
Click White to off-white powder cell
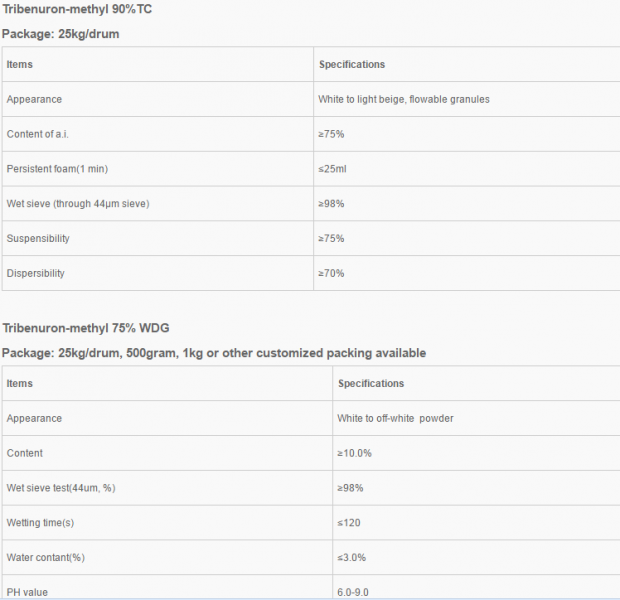[x=395, y=418]
